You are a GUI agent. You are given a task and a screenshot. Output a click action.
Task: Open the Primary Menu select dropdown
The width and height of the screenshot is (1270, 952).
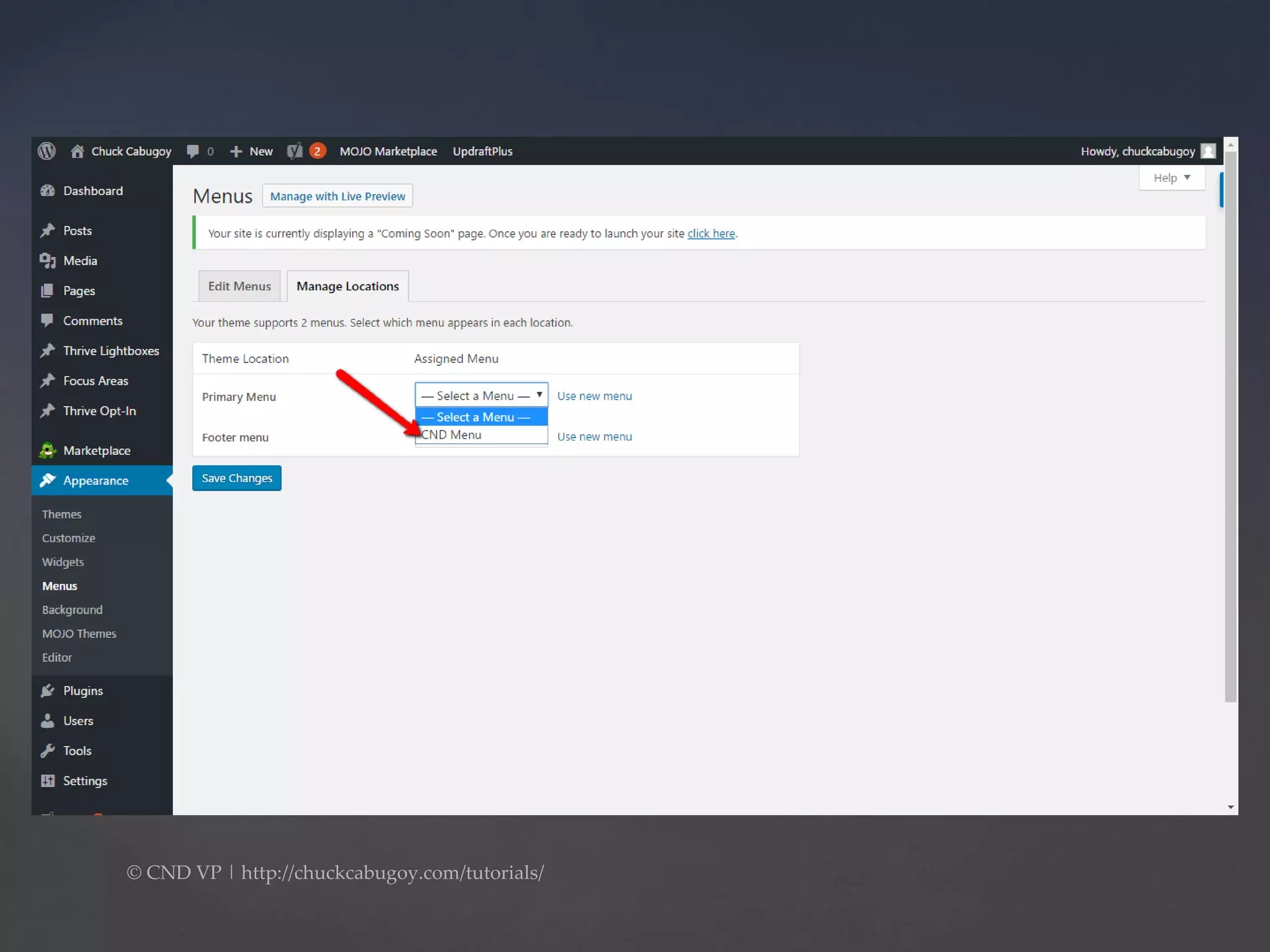pyautogui.click(x=481, y=395)
